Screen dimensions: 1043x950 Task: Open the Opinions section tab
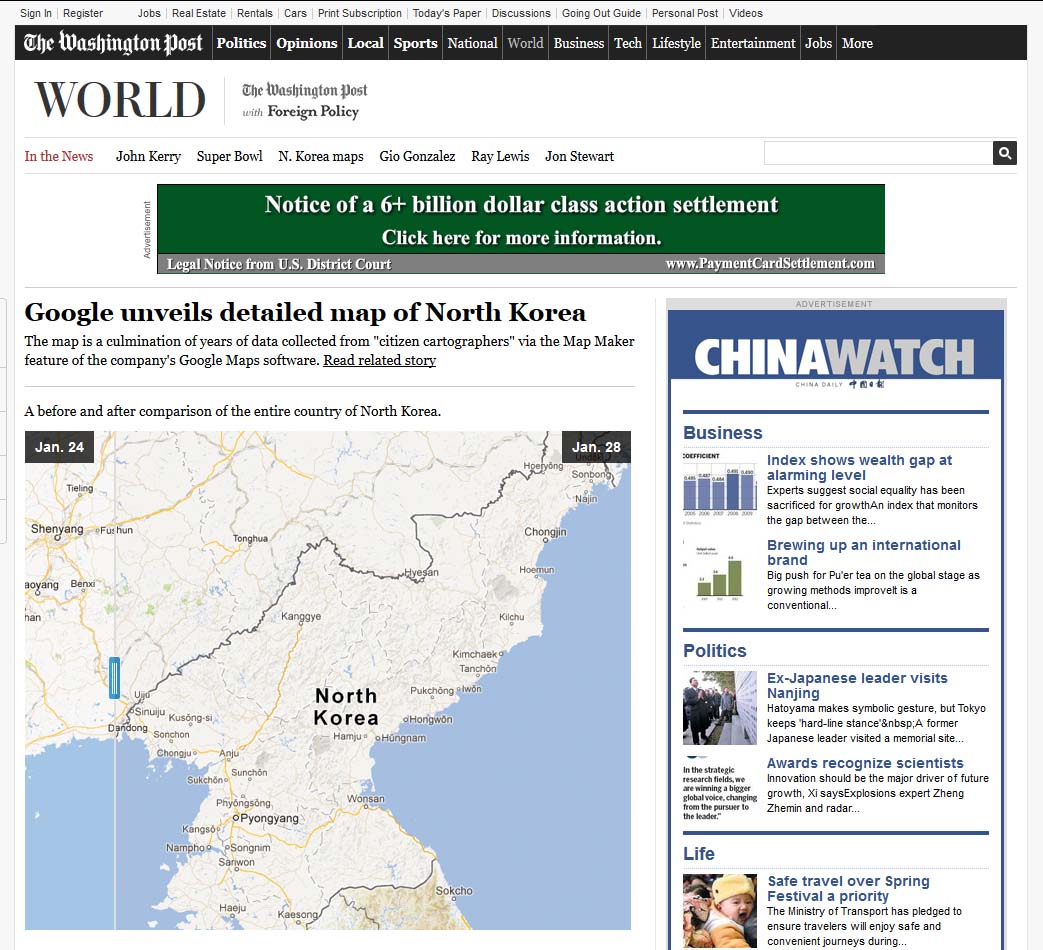[307, 43]
